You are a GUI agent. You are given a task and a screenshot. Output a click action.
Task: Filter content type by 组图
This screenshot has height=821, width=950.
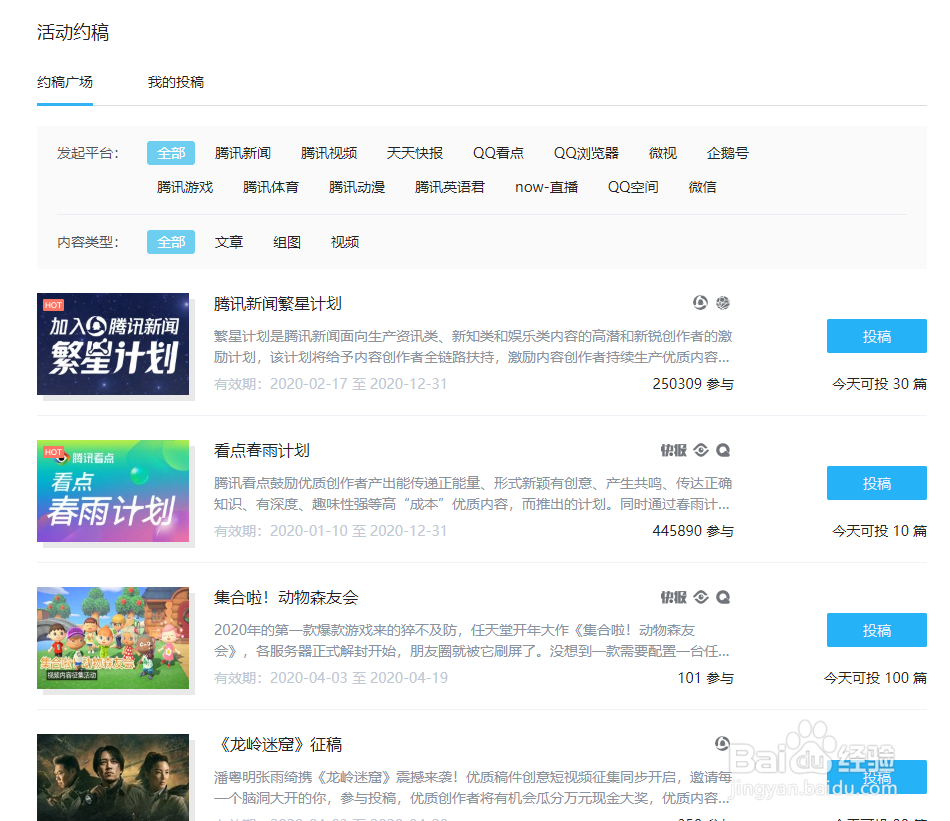tap(287, 242)
